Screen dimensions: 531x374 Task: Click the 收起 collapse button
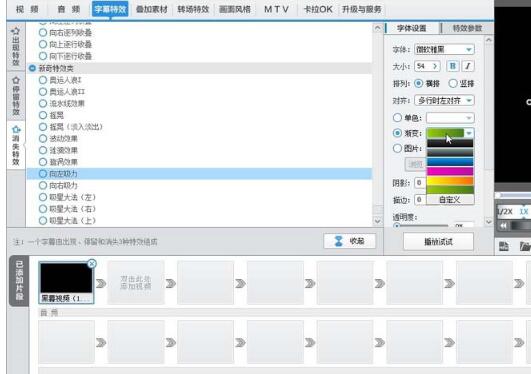(349, 241)
